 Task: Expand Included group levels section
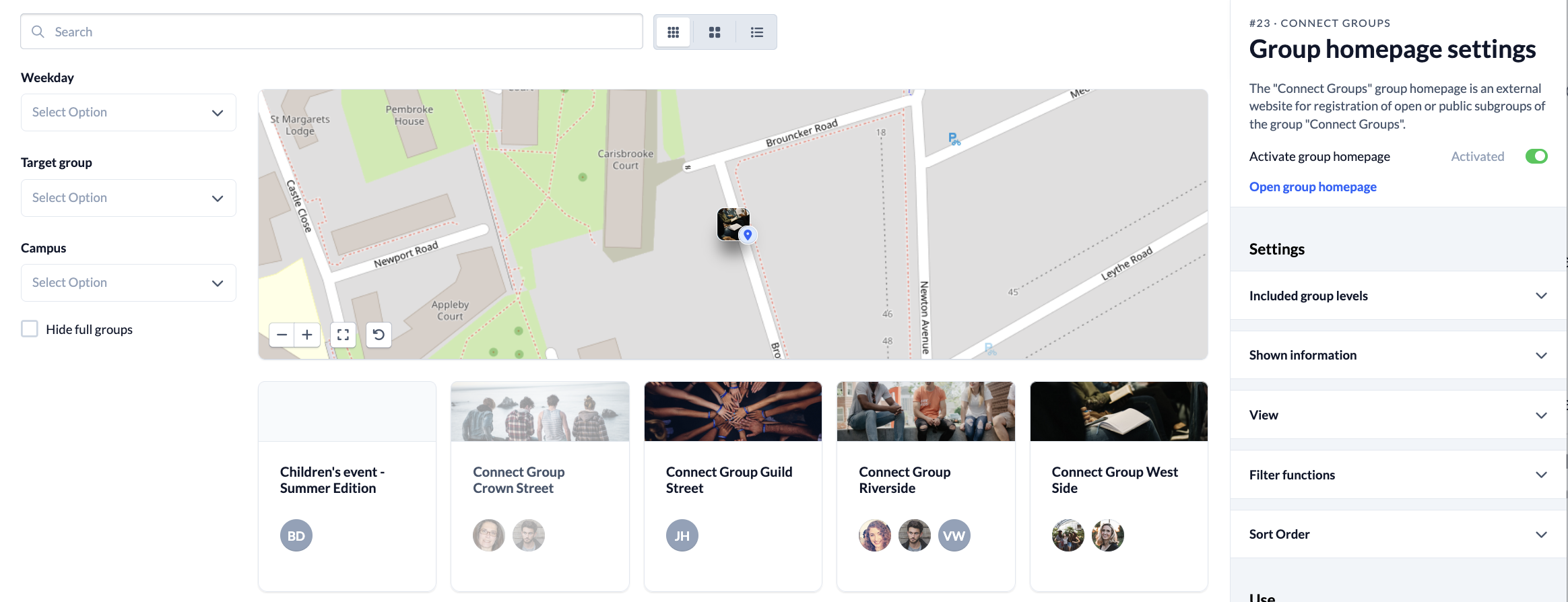(1398, 296)
